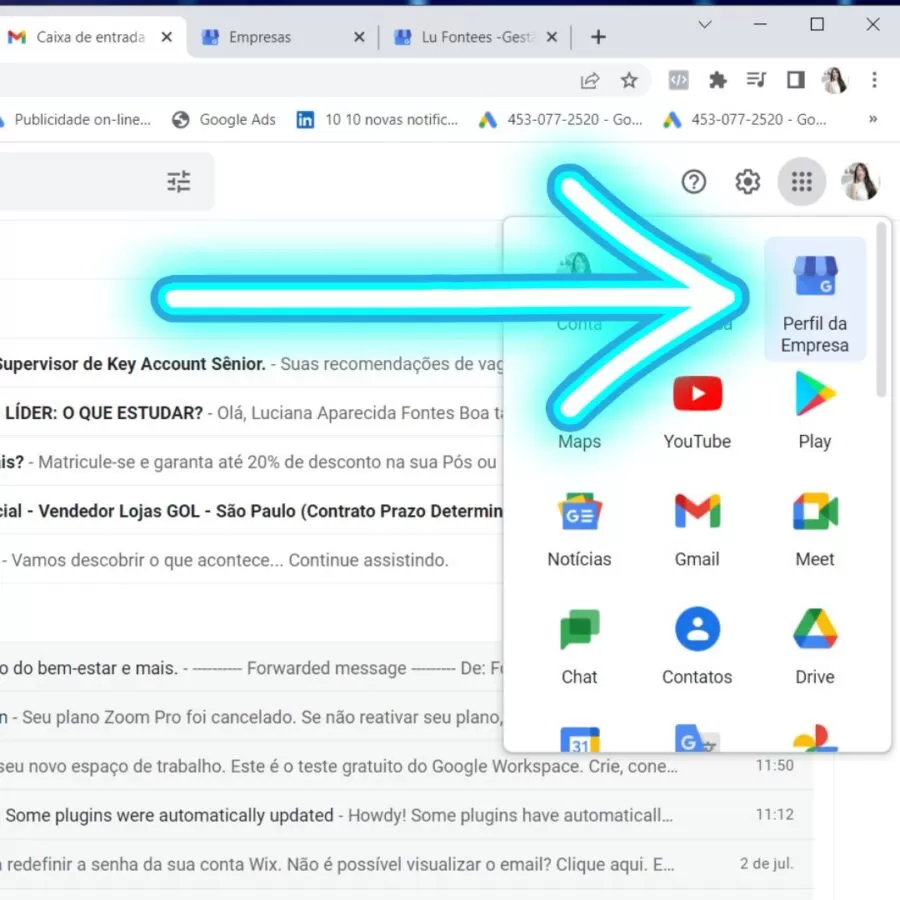The height and width of the screenshot is (900, 900).
Task: Show search options filter icon
Action: click(x=179, y=182)
